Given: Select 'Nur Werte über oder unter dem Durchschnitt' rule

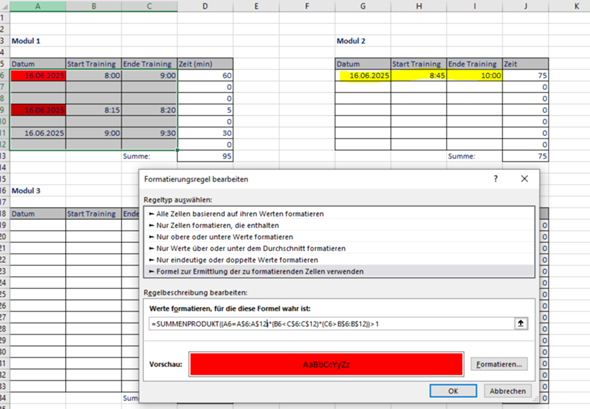Looking at the screenshot, I should tap(251, 248).
